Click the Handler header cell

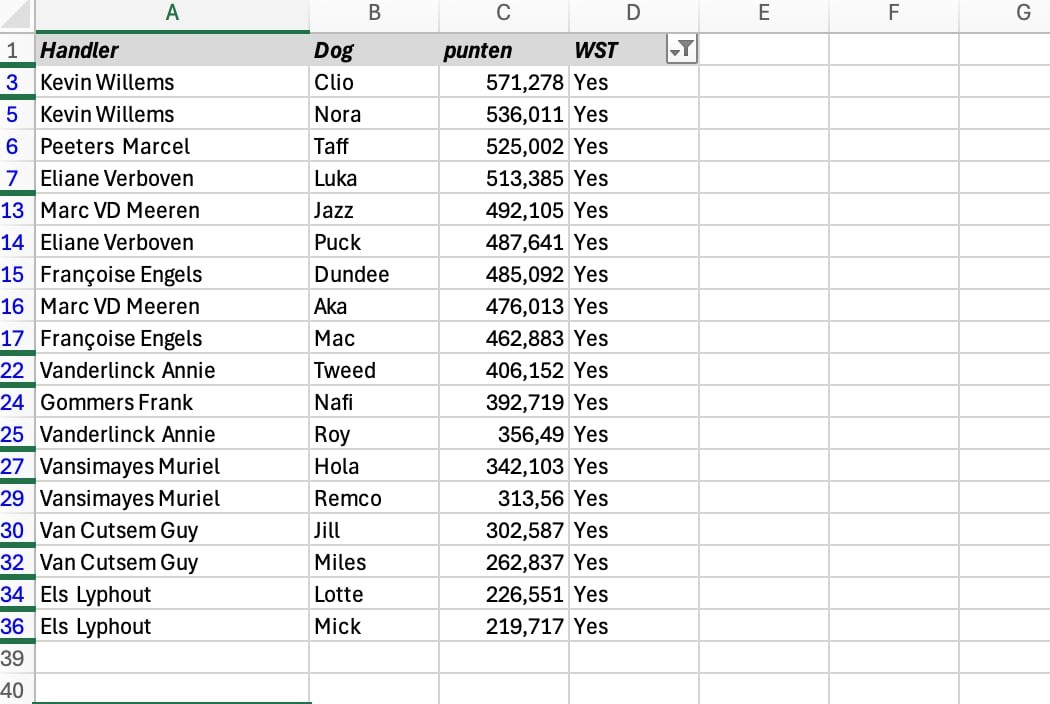click(172, 50)
